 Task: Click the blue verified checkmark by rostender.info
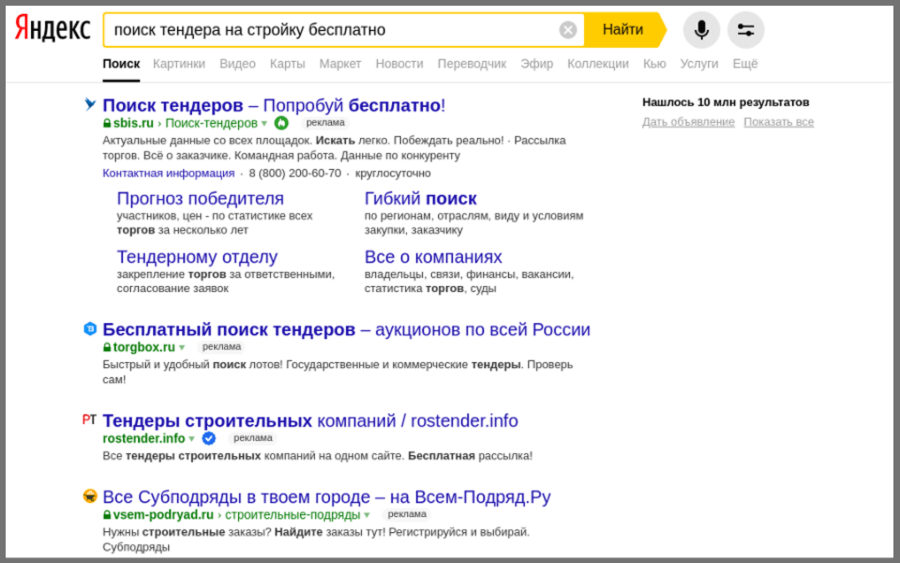tap(208, 438)
